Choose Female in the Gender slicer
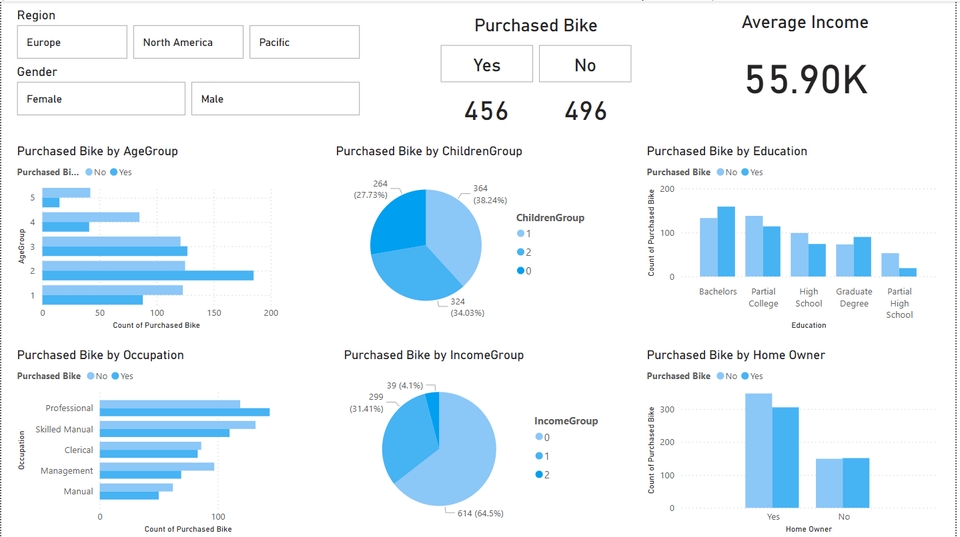 (101, 99)
